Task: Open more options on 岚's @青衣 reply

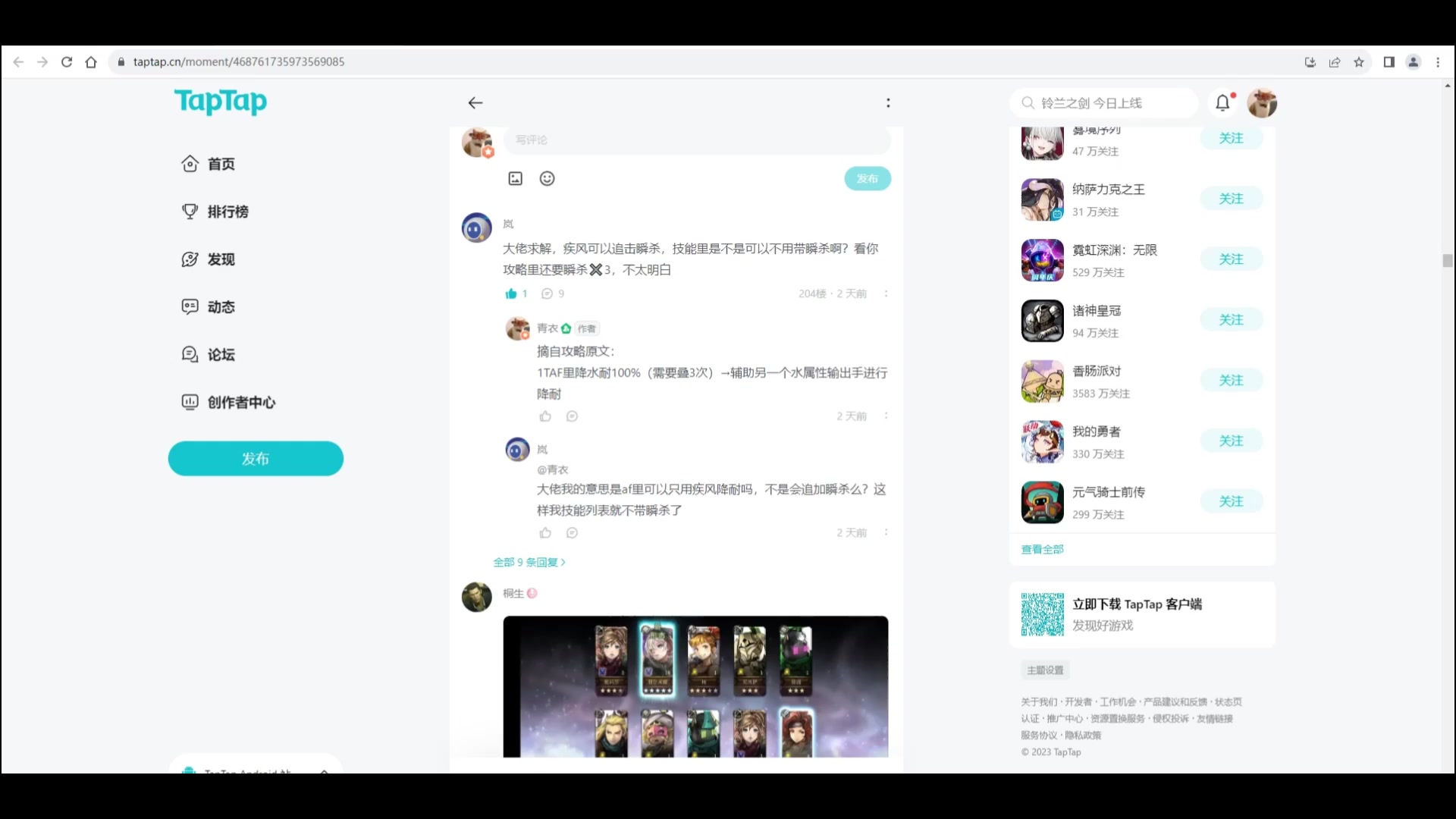Action: (886, 532)
